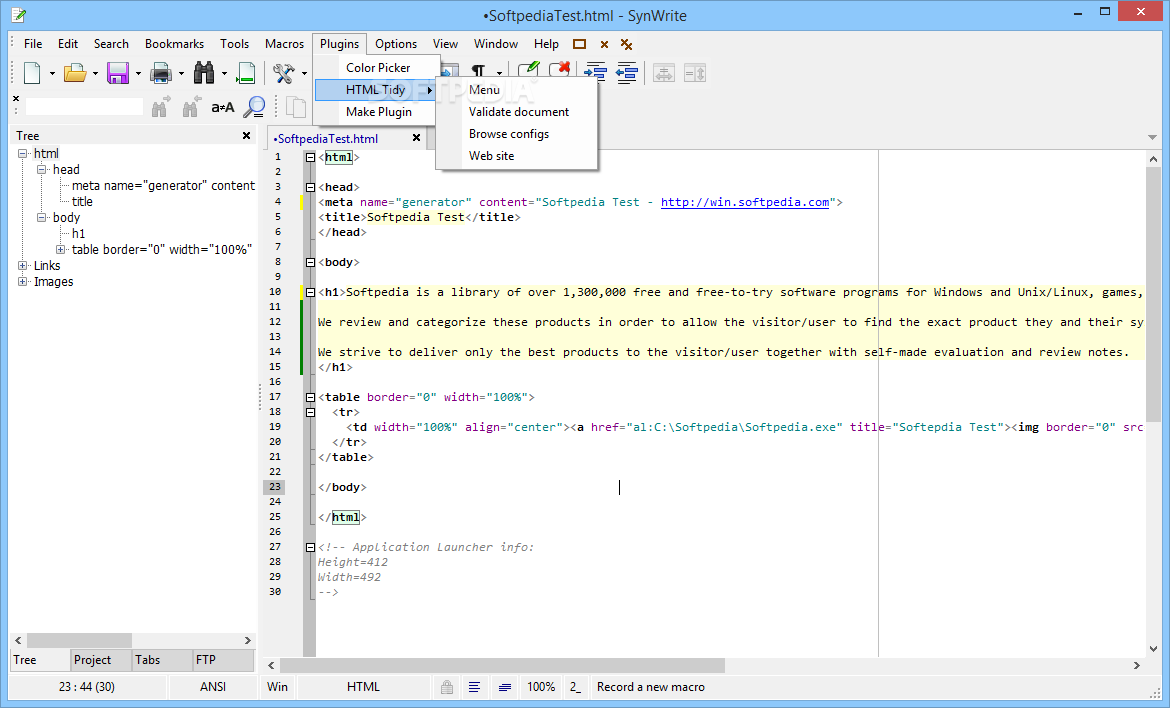Click the indent lines icon

(595, 72)
